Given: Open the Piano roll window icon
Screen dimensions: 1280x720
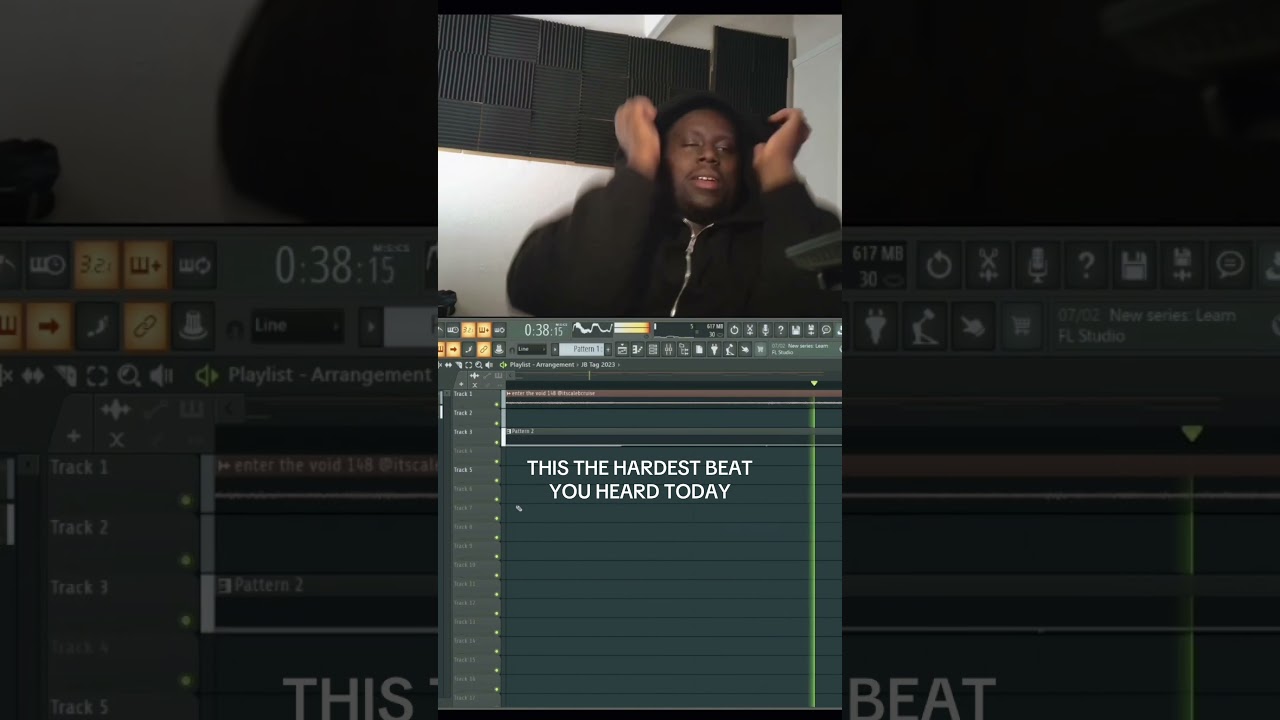Looking at the screenshot, I should tap(638, 349).
